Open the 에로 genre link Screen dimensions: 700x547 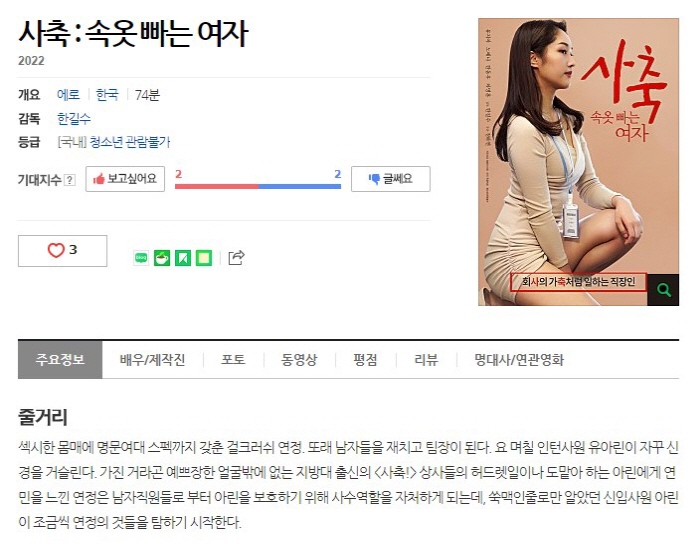click(x=68, y=95)
